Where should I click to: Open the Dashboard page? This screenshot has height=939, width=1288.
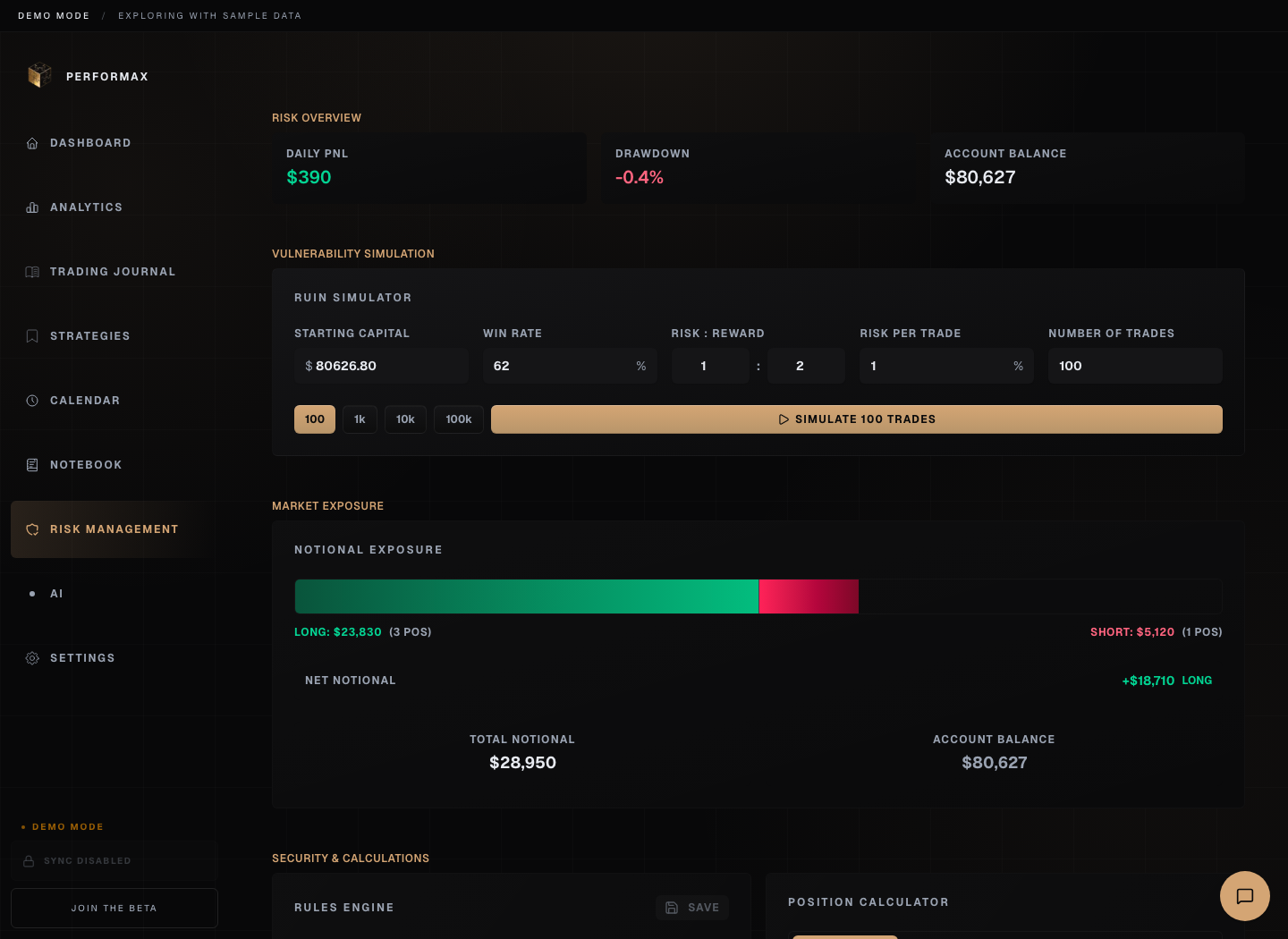pyautogui.click(x=114, y=143)
